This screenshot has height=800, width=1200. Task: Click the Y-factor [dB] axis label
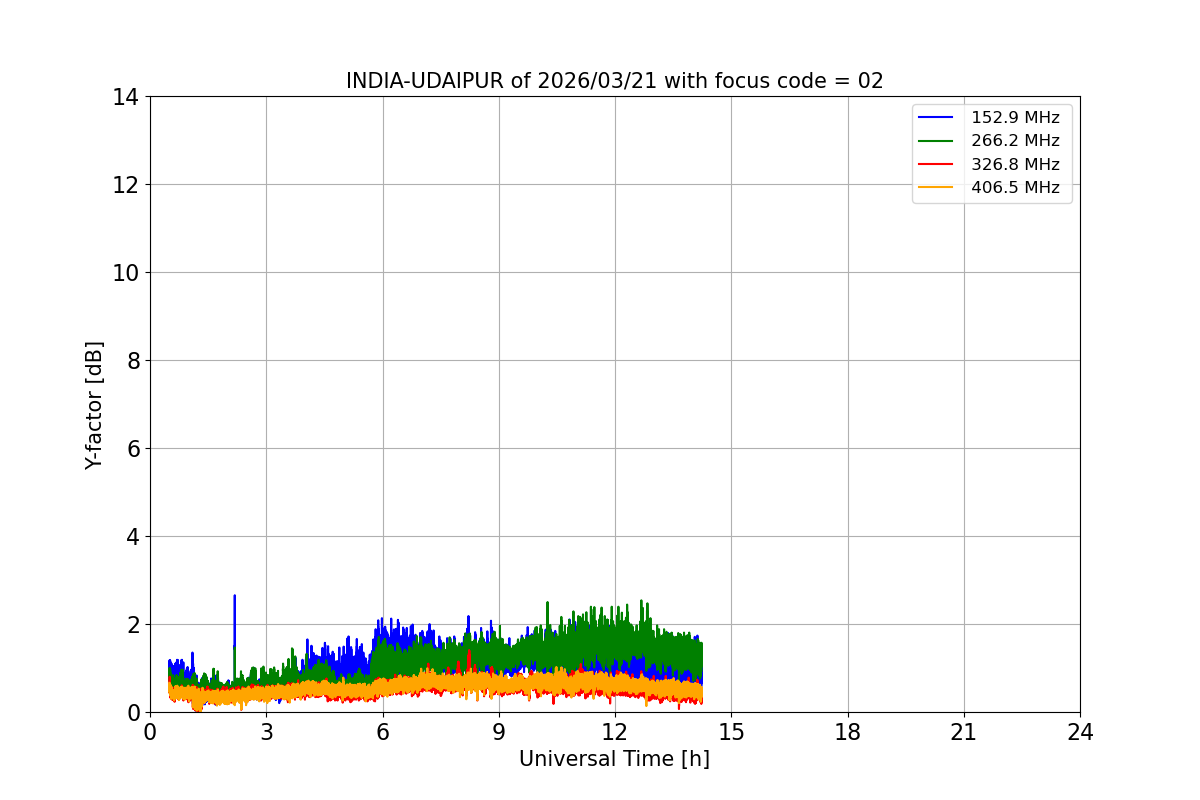pos(94,405)
